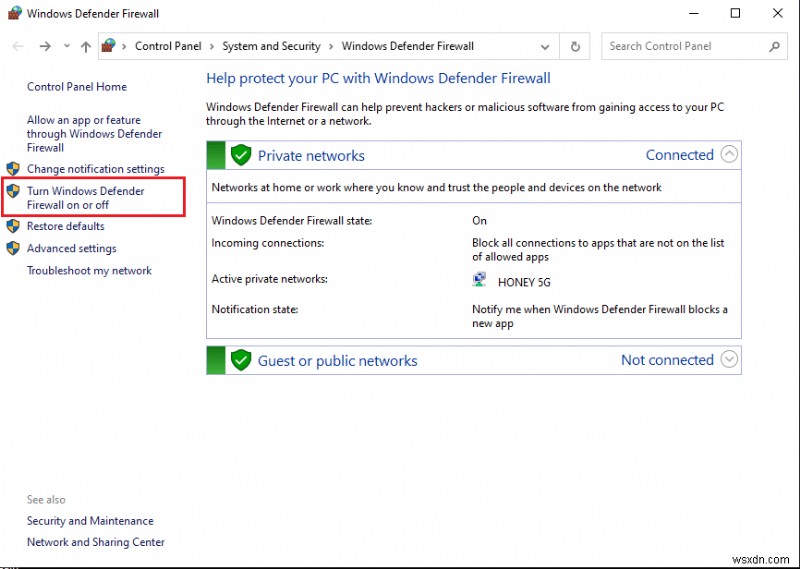Open Turn Windows Defender Firewall on or off
Image resolution: width=800 pixels, height=569 pixels.
click(x=85, y=198)
